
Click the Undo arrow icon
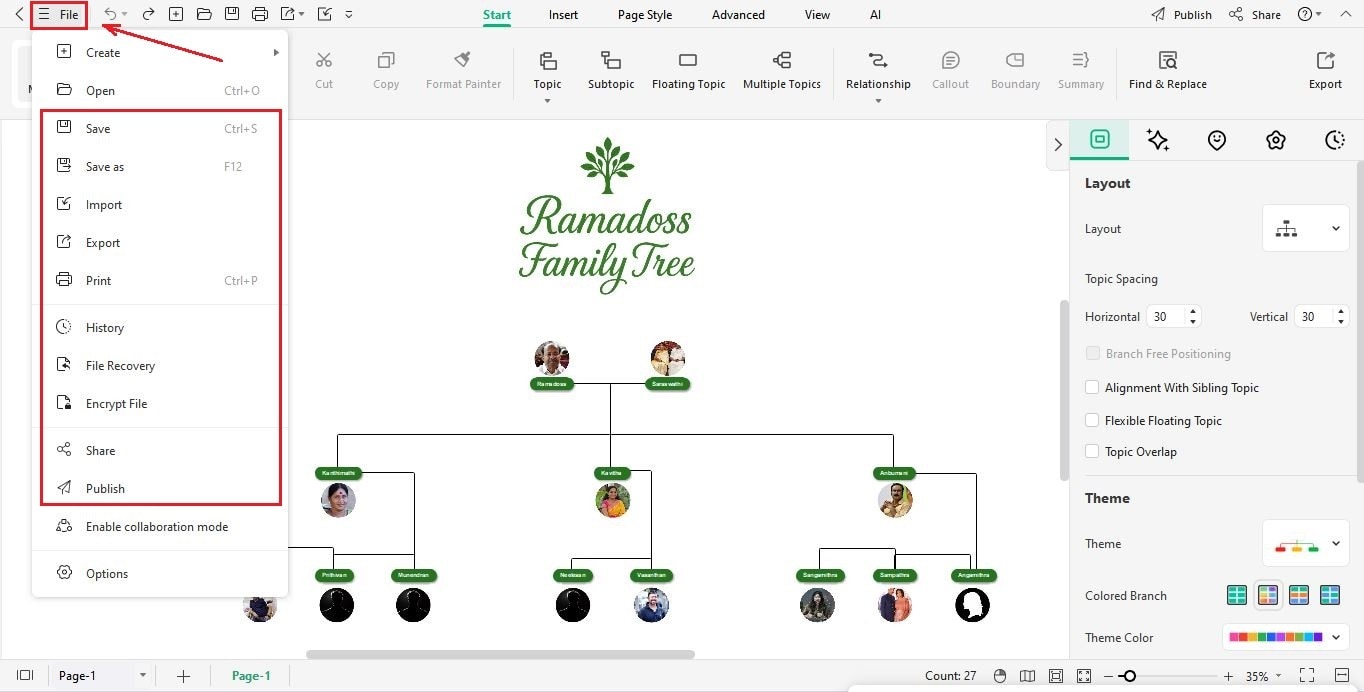coord(111,14)
